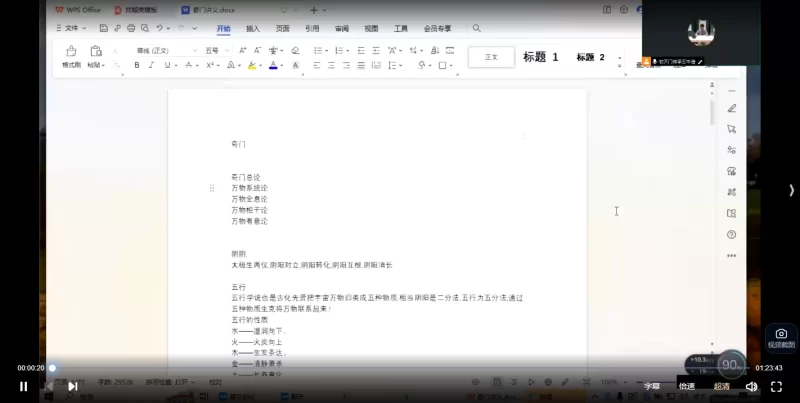Click the help question mark sidebar icon

[x=731, y=234]
